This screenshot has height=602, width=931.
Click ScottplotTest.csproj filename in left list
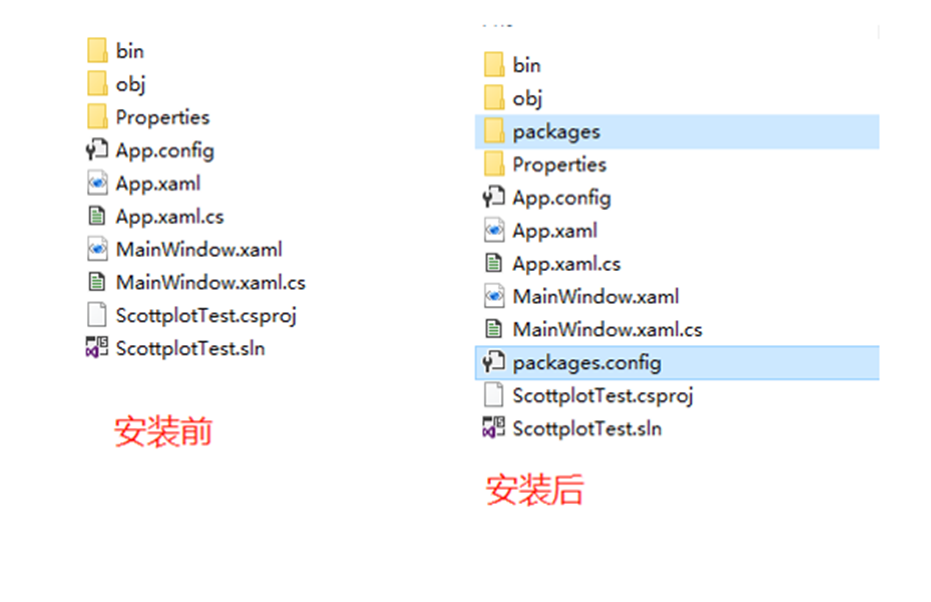[206, 316]
